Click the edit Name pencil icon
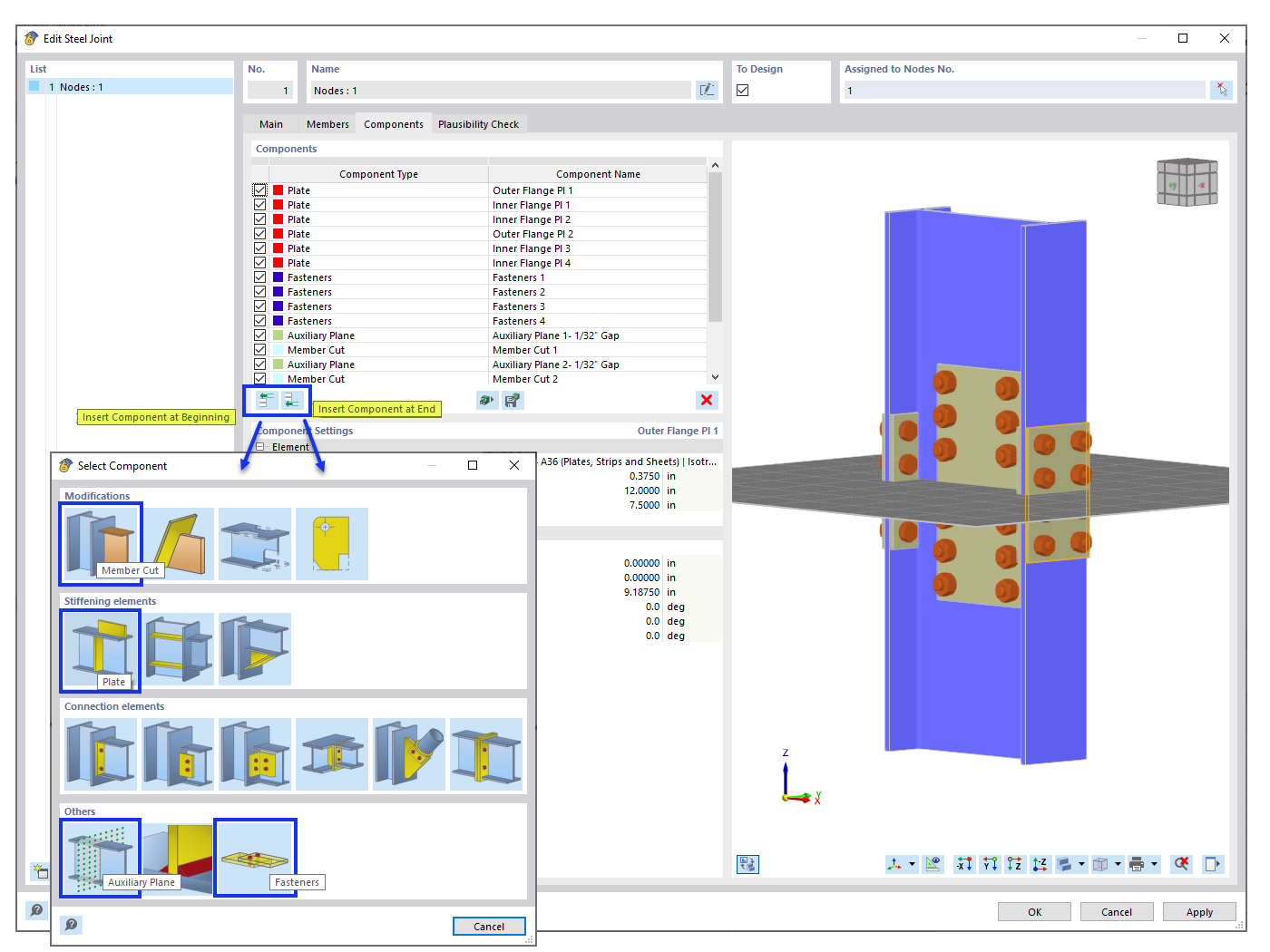This screenshot has width=1270, height=952. coord(707,90)
